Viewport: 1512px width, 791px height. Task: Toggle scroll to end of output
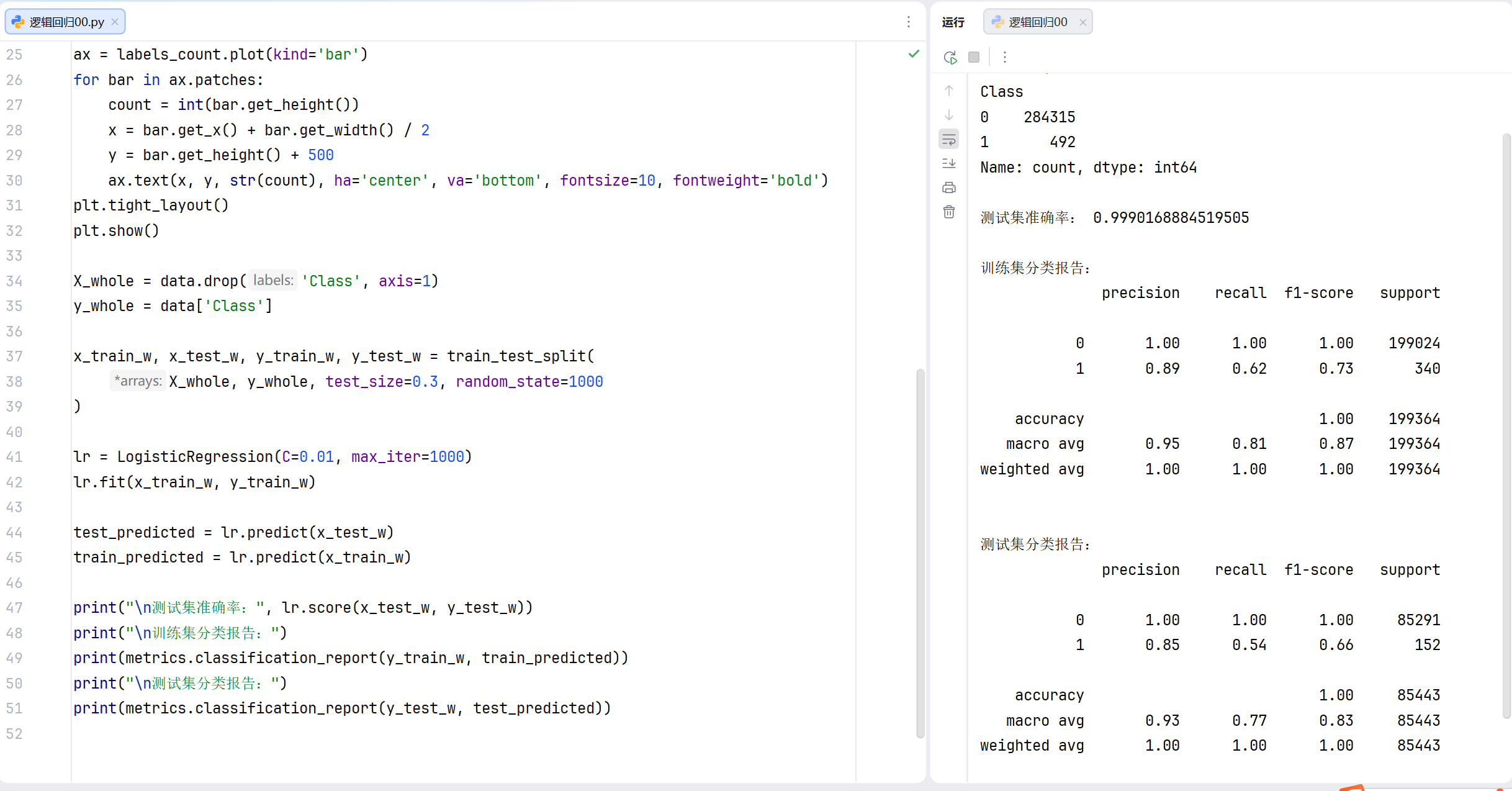(x=949, y=163)
